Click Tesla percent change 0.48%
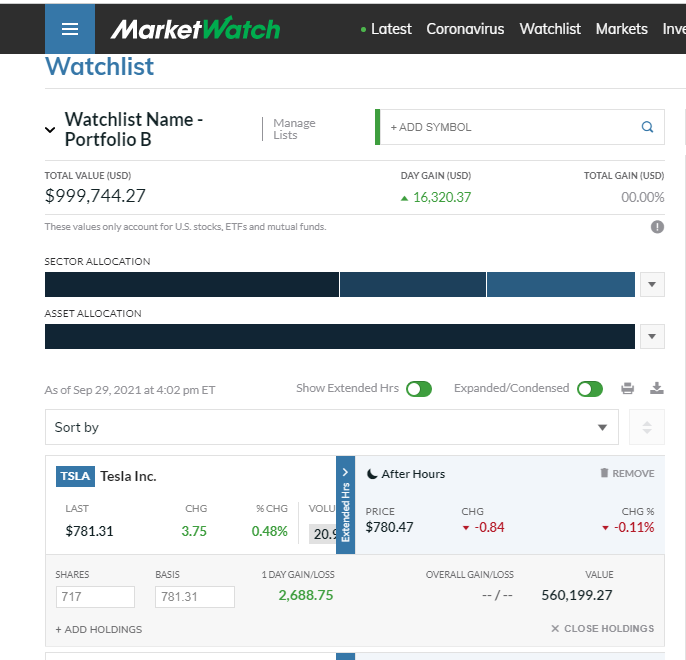This screenshot has width=686, height=660. [x=270, y=531]
